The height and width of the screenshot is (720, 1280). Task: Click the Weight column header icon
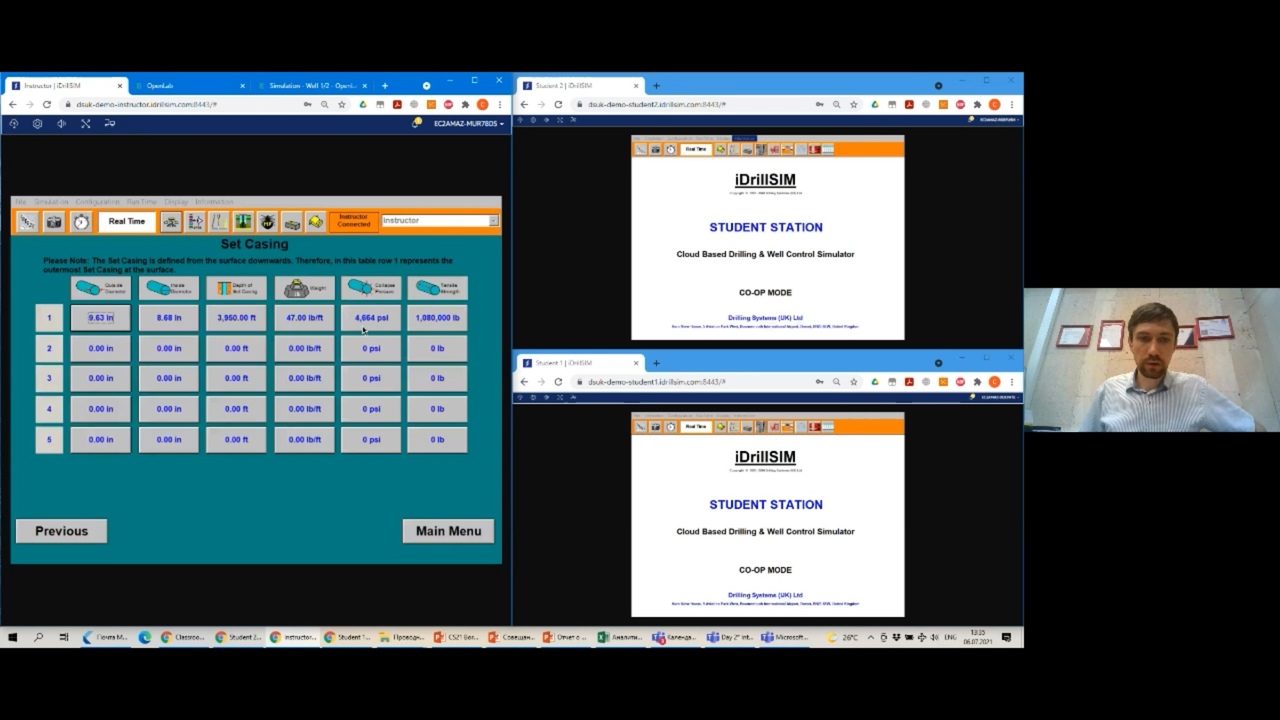tap(304, 288)
